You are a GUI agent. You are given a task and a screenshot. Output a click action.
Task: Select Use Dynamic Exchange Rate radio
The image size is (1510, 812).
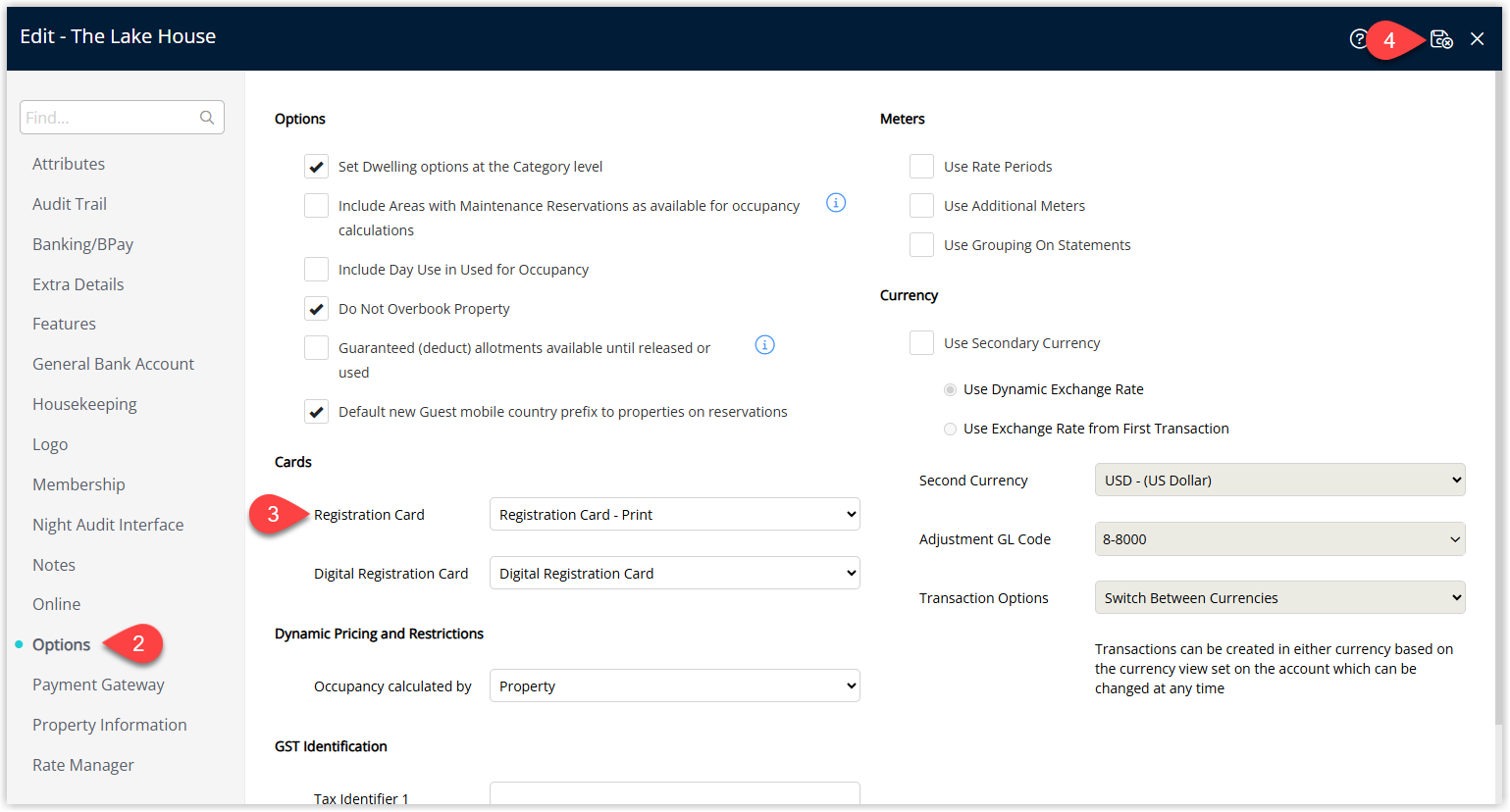(x=950, y=389)
